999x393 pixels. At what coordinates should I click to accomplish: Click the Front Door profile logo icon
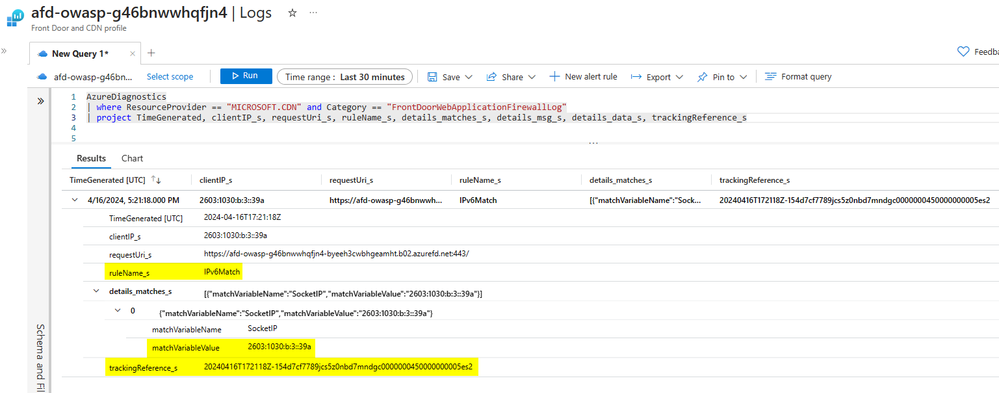point(15,18)
